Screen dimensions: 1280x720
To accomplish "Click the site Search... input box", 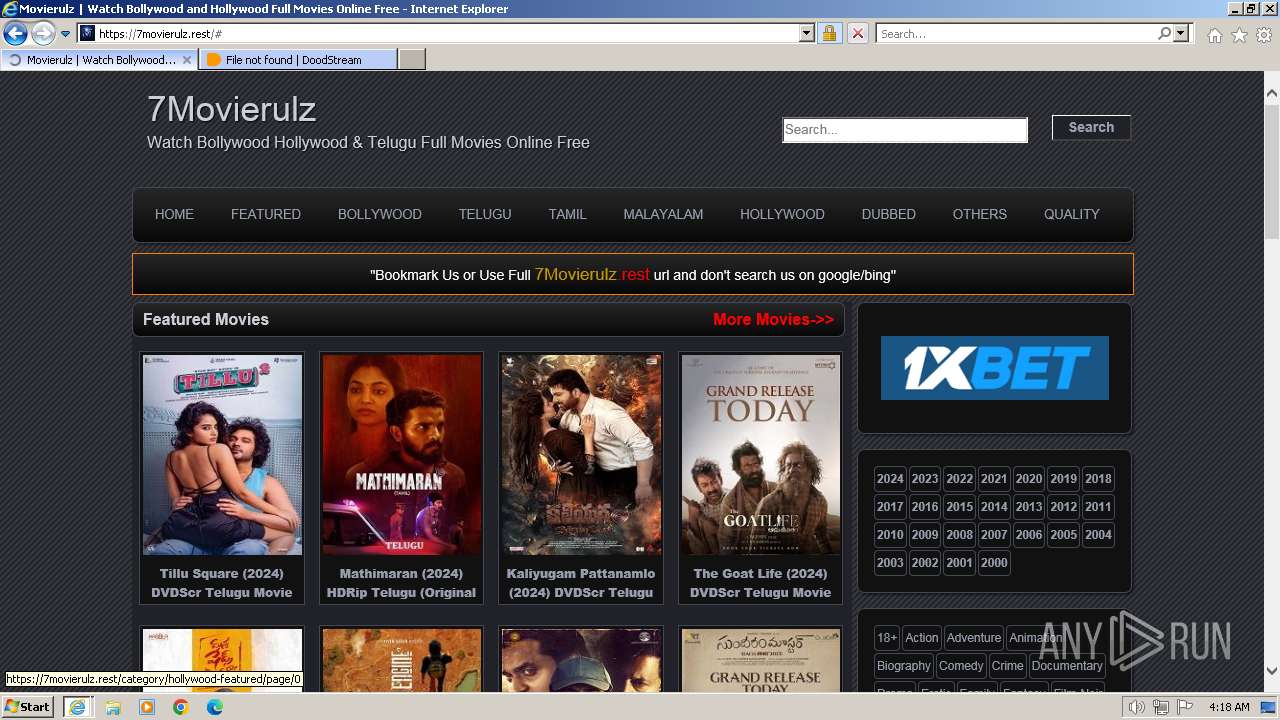I will pyautogui.click(x=905, y=130).
